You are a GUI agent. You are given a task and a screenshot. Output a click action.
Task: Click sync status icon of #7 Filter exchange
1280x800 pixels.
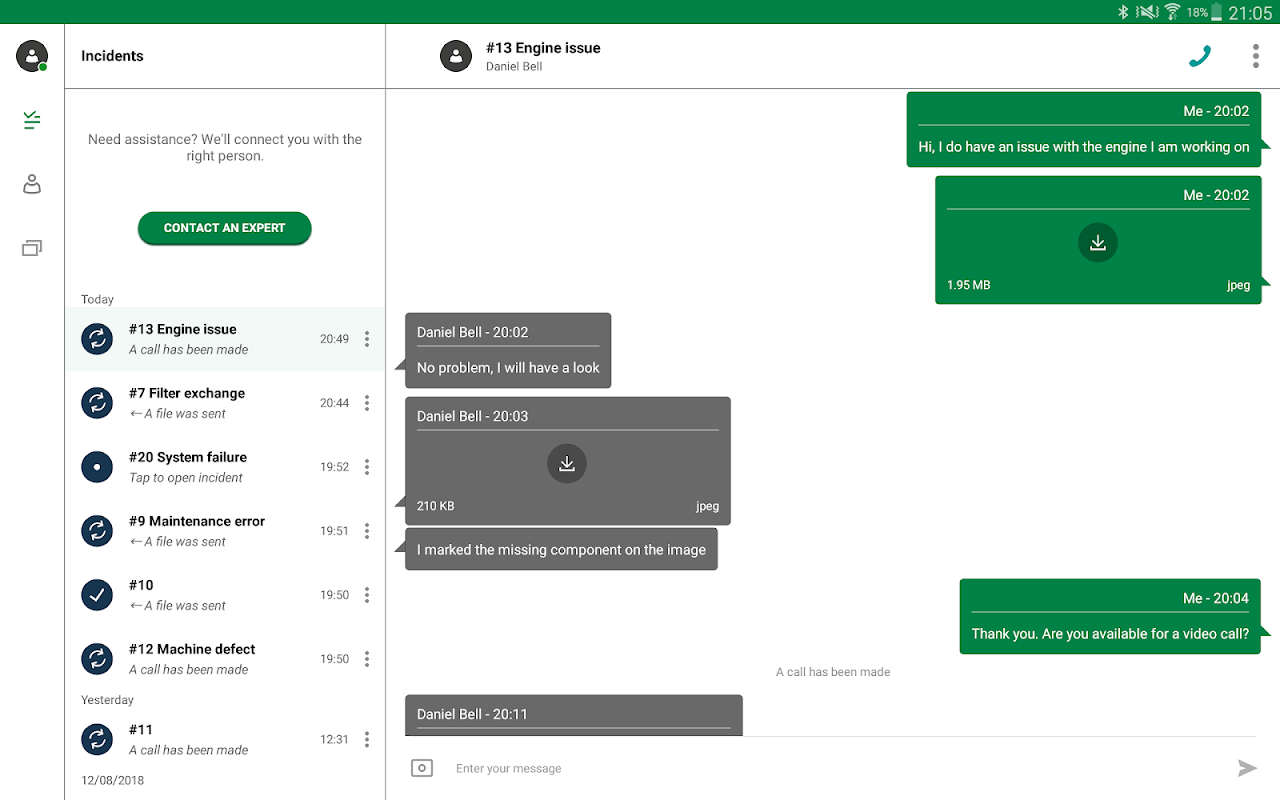pyautogui.click(x=97, y=403)
